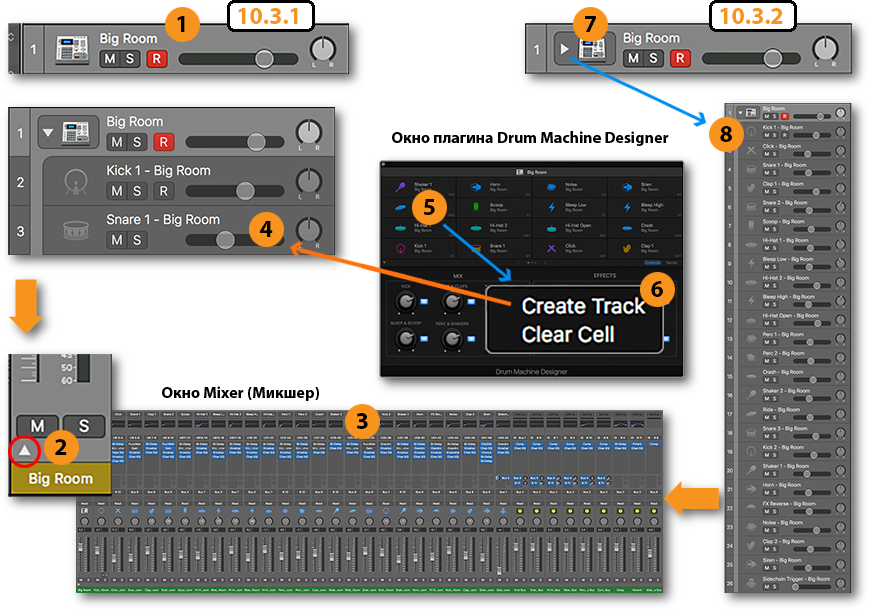Viewport: 870px width, 611px height.
Task: Select the Kick 1 pad icon in Drum Machine Designer
Action: (x=400, y=248)
